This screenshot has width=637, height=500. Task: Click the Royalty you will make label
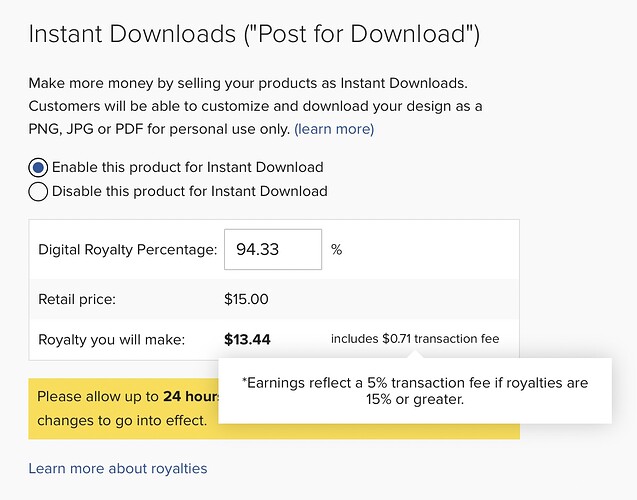tap(111, 340)
